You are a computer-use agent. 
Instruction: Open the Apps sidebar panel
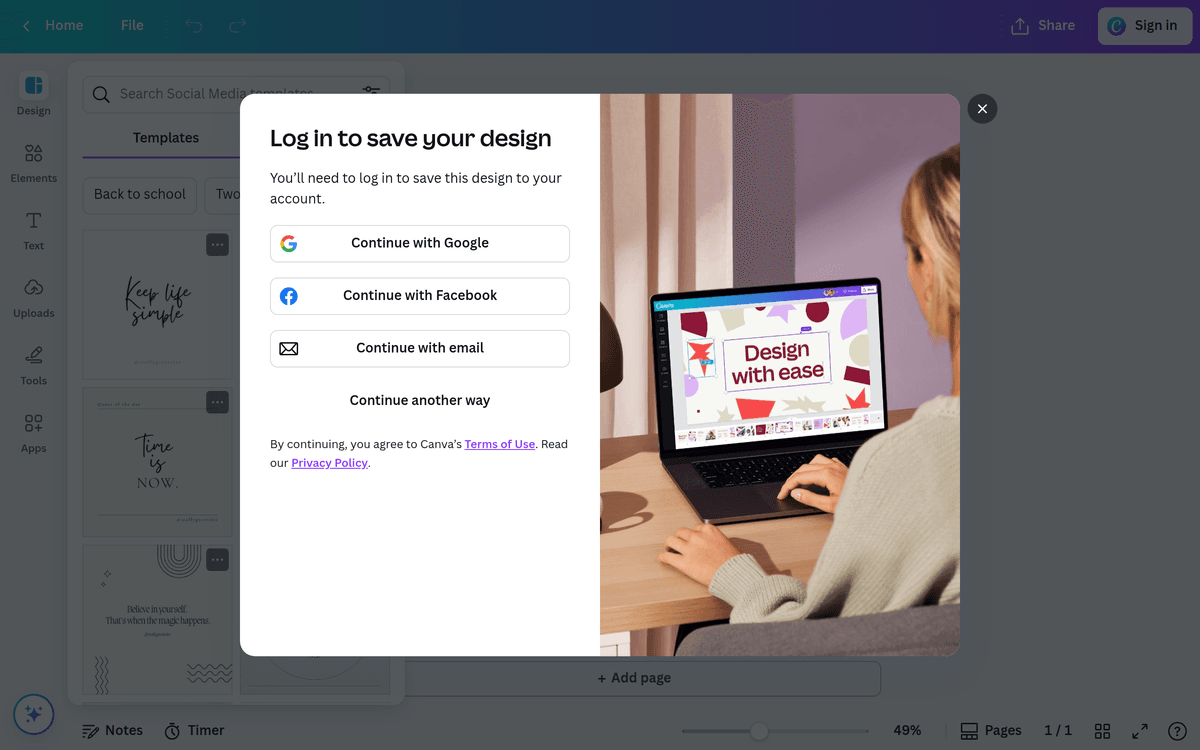33,433
